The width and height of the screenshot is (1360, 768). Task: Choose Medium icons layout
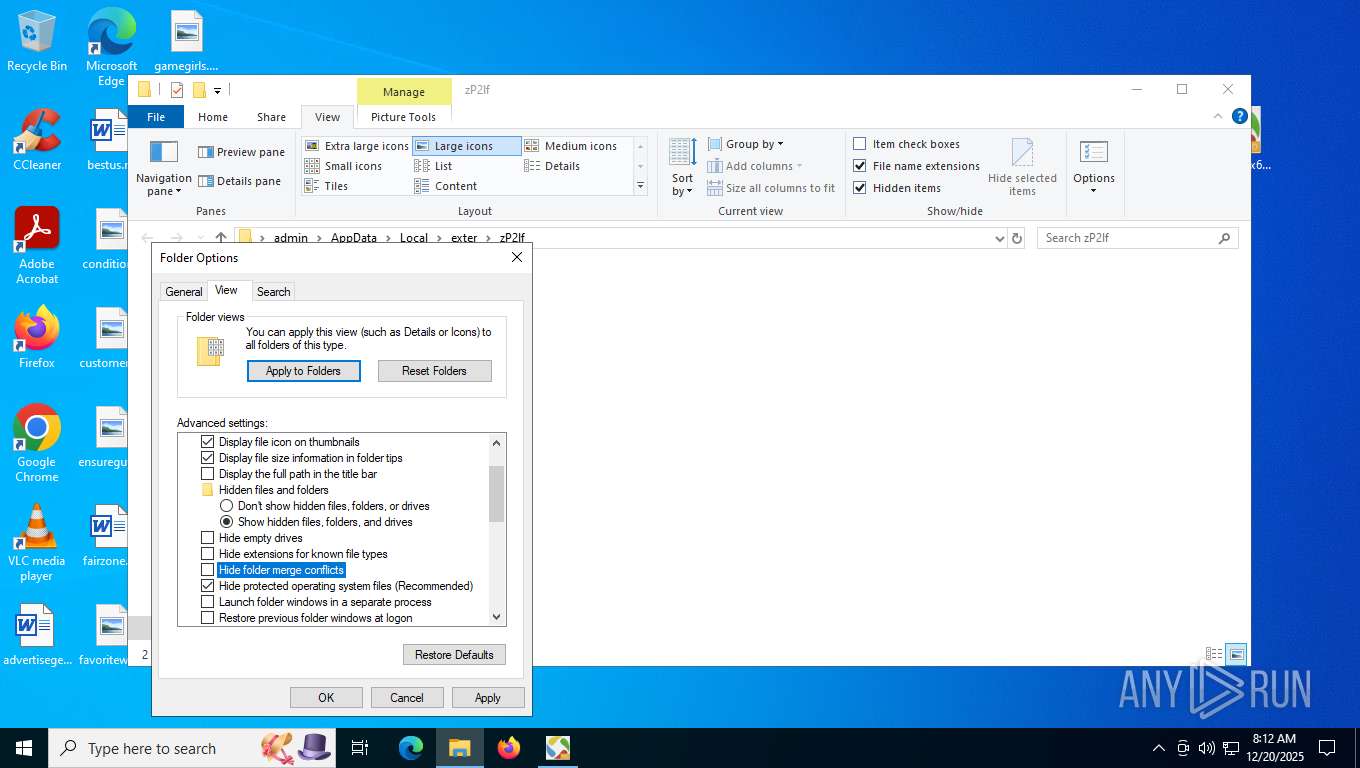pyautogui.click(x=571, y=146)
